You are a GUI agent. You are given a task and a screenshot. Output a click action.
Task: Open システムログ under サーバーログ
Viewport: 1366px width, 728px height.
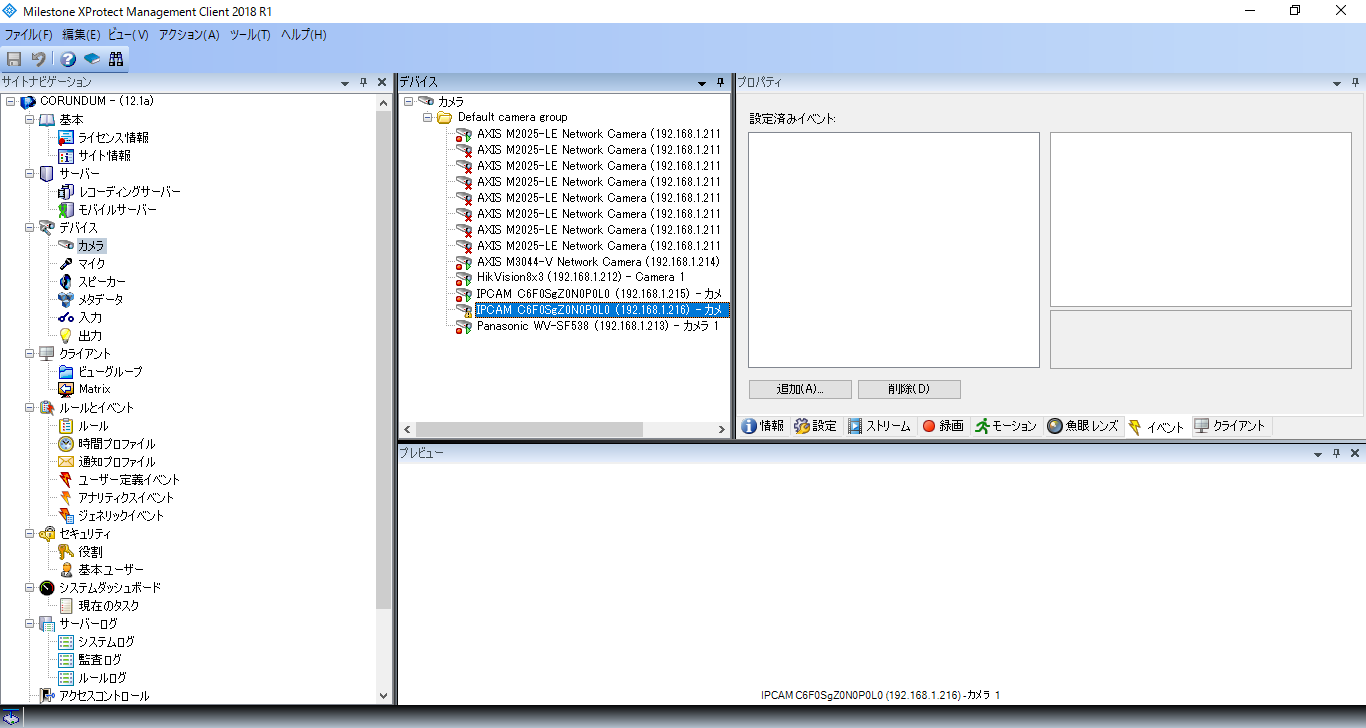pyautogui.click(x=106, y=642)
